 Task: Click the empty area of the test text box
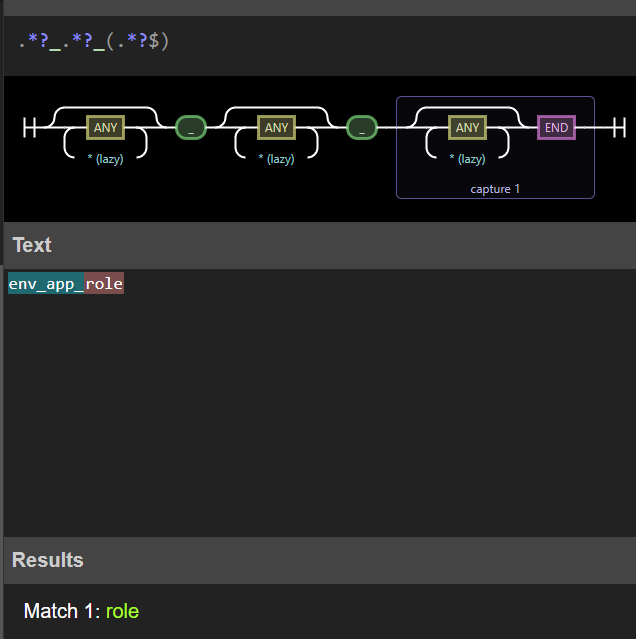point(318,410)
